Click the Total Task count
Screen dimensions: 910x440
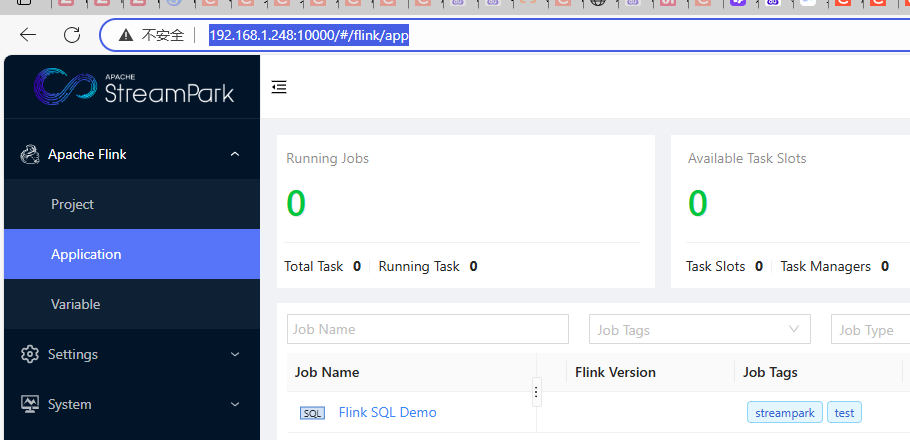[x=357, y=266]
